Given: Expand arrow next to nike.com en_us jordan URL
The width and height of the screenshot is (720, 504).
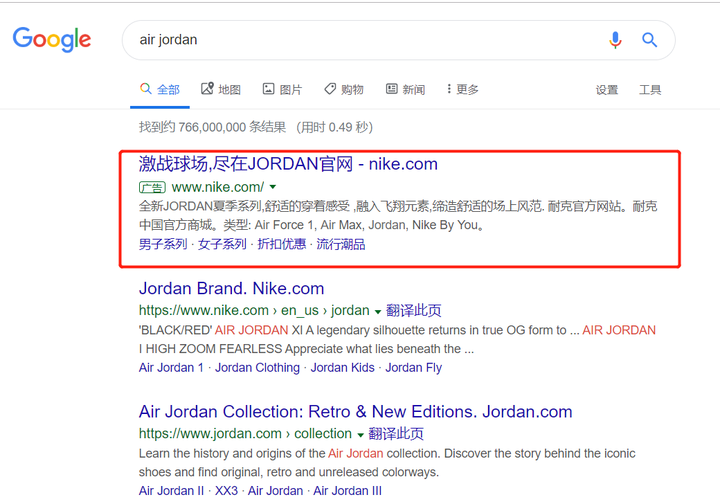Looking at the screenshot, I should click(377, 312).
